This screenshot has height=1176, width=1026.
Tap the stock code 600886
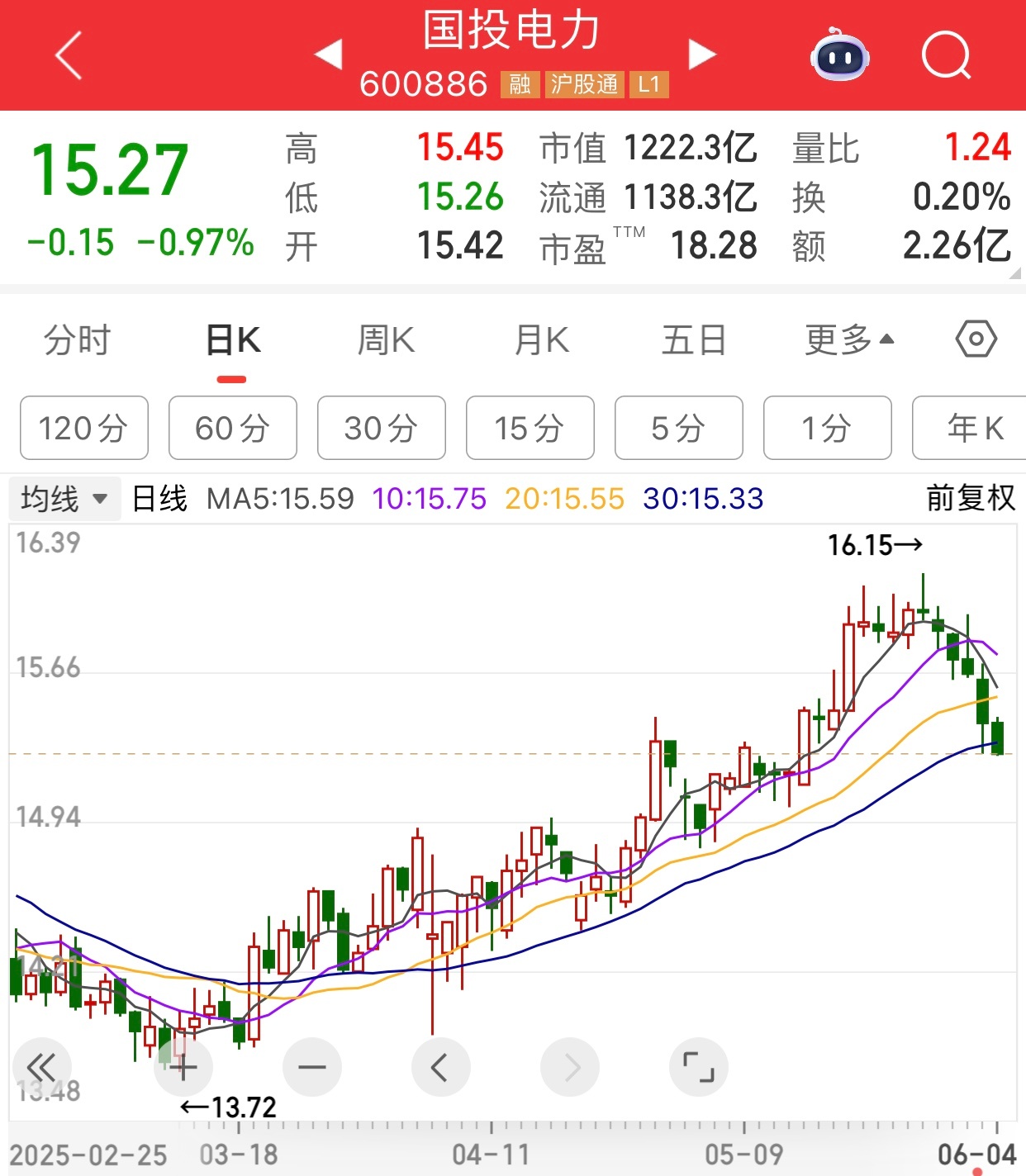tap(424, 84)
